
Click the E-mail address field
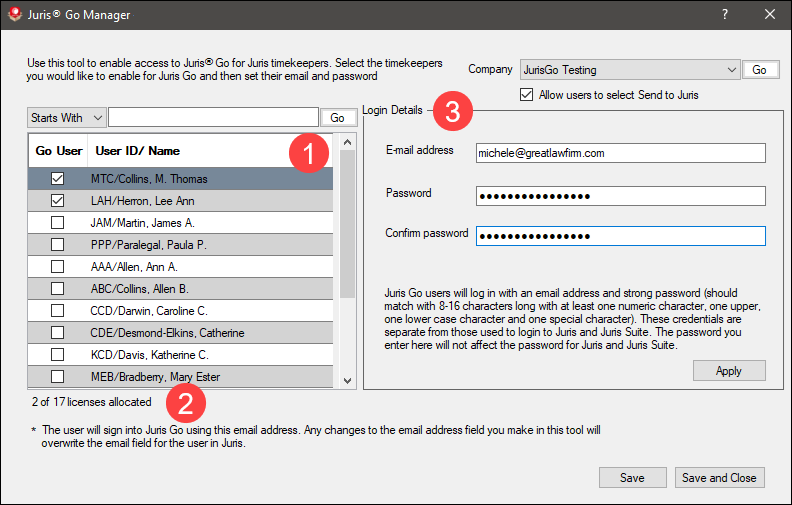620,153
